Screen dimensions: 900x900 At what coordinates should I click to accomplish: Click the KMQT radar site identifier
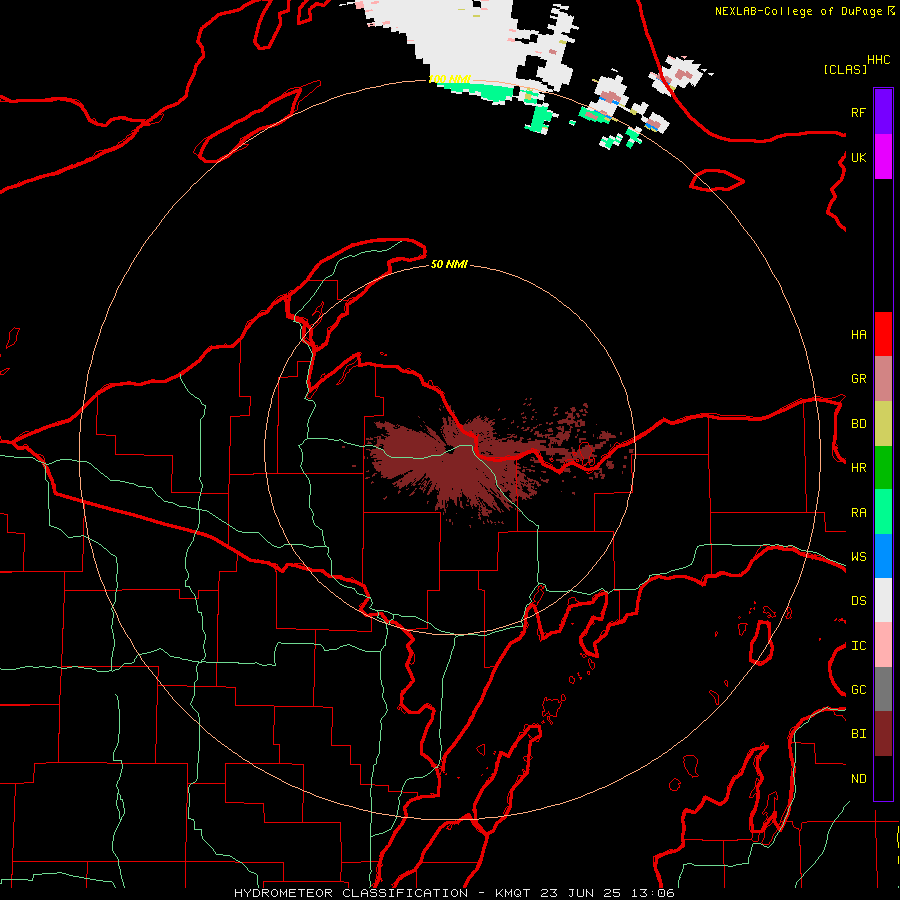click(514, 893)
